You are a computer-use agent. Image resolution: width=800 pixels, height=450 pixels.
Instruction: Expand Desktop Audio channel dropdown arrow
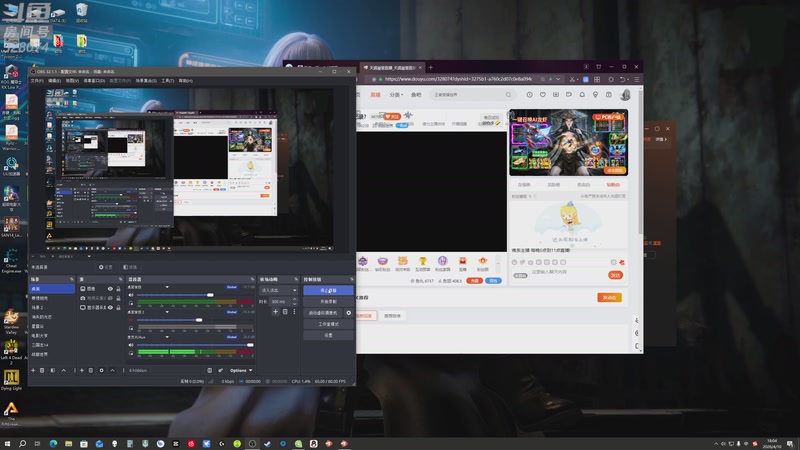(x=167, y=287)
